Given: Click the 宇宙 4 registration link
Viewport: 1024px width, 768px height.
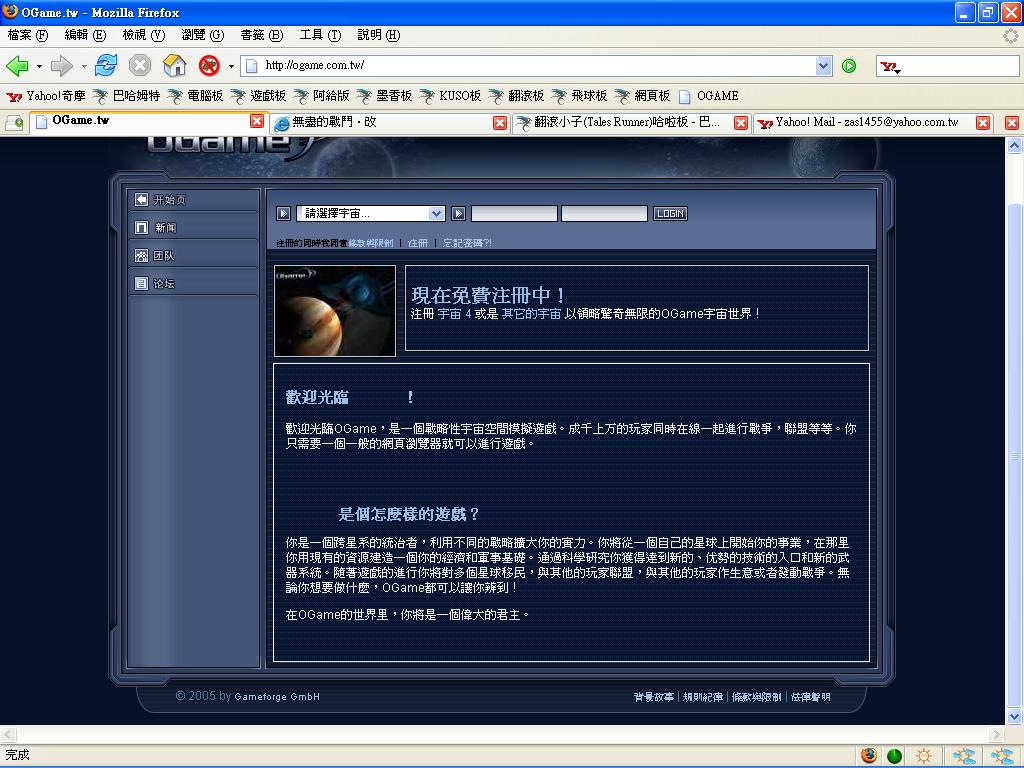Looking at the screenshot, I should [455, 313].
